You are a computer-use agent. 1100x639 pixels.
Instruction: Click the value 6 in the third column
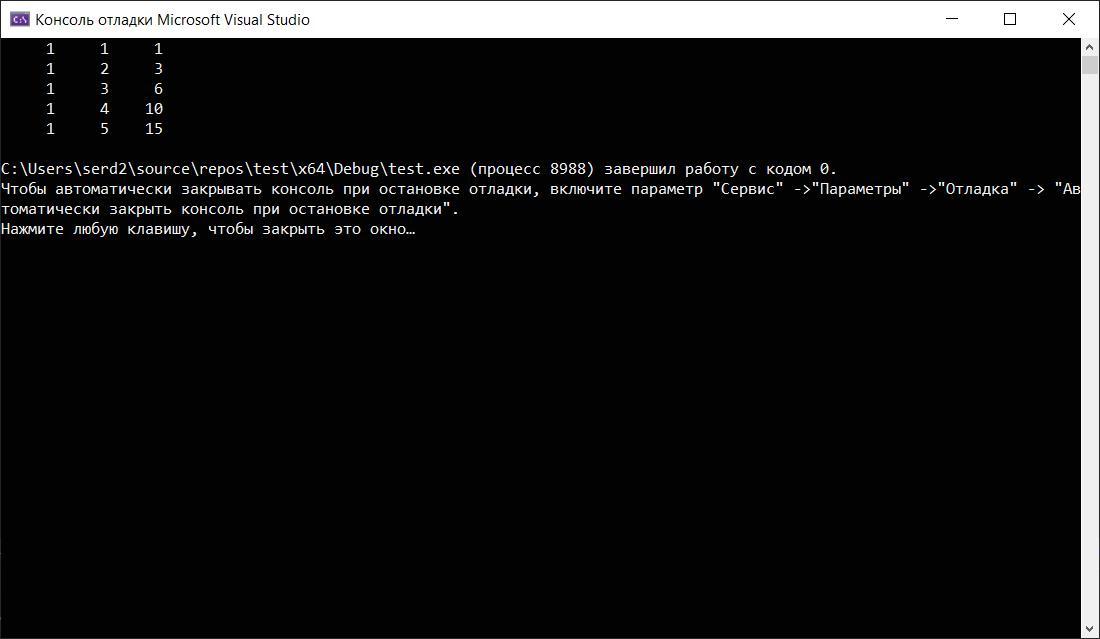click(x=159, y=89)
